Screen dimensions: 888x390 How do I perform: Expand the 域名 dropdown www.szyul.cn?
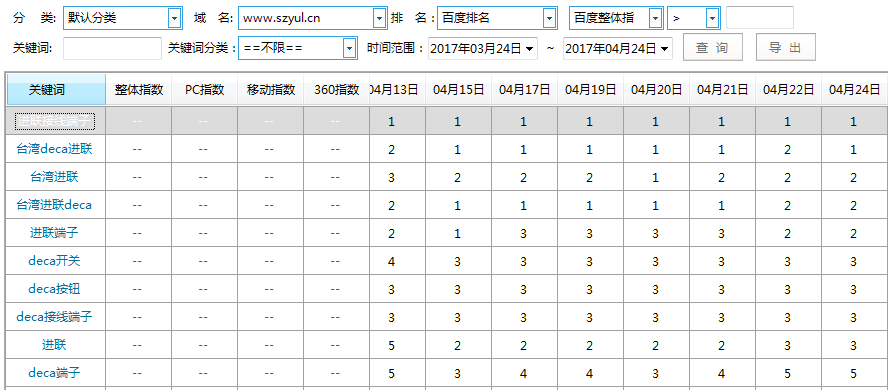tap(312, 18)
